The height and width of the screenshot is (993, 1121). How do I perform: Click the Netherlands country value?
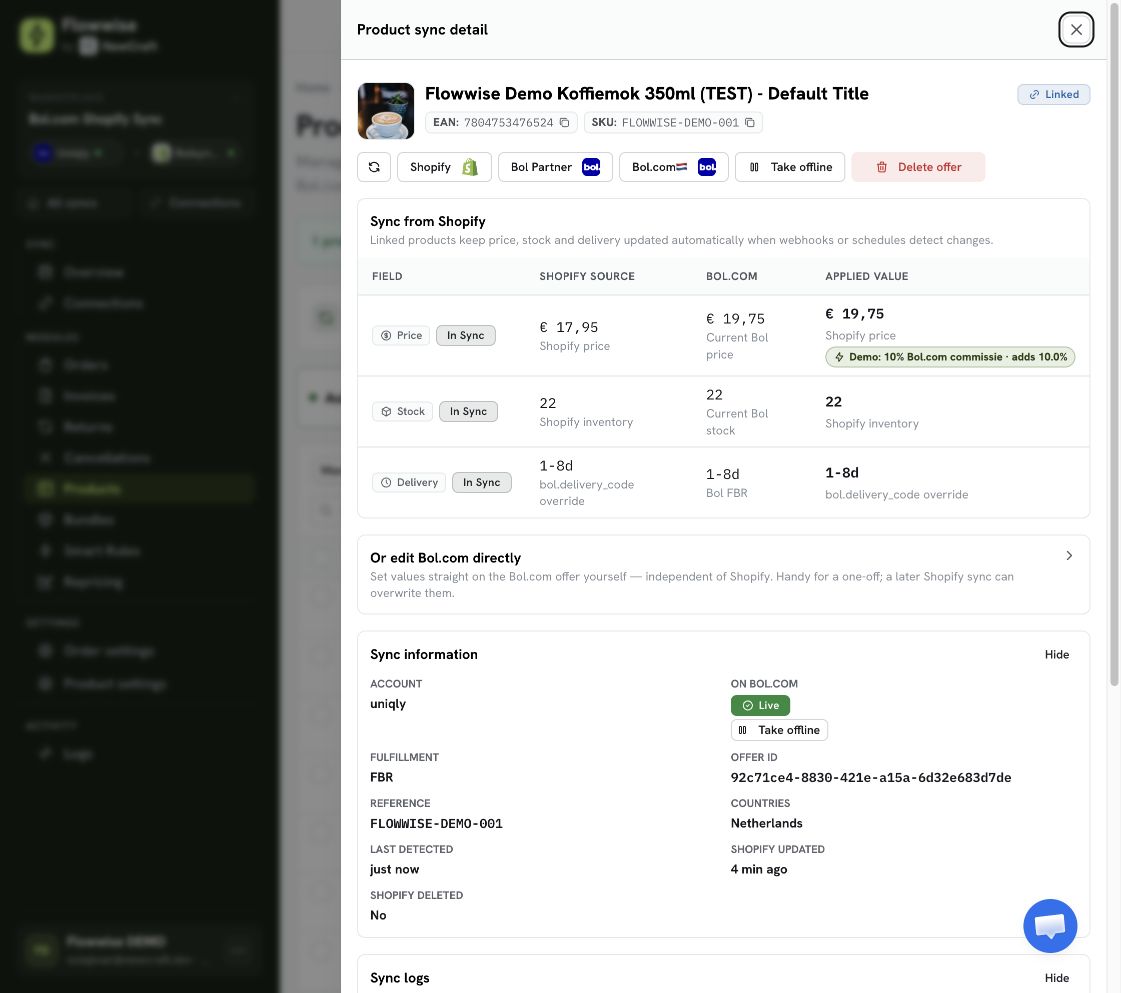click(x=766, y=823)
